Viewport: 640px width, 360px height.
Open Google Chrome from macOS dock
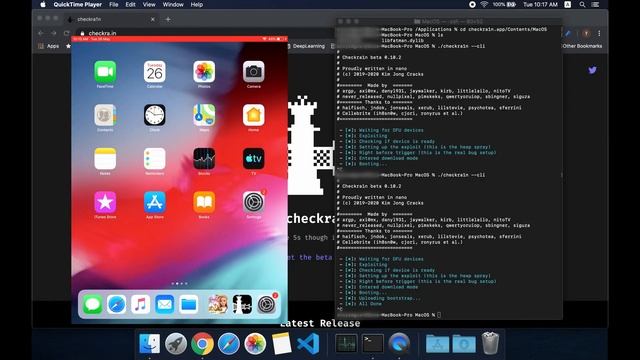[202, 344]
